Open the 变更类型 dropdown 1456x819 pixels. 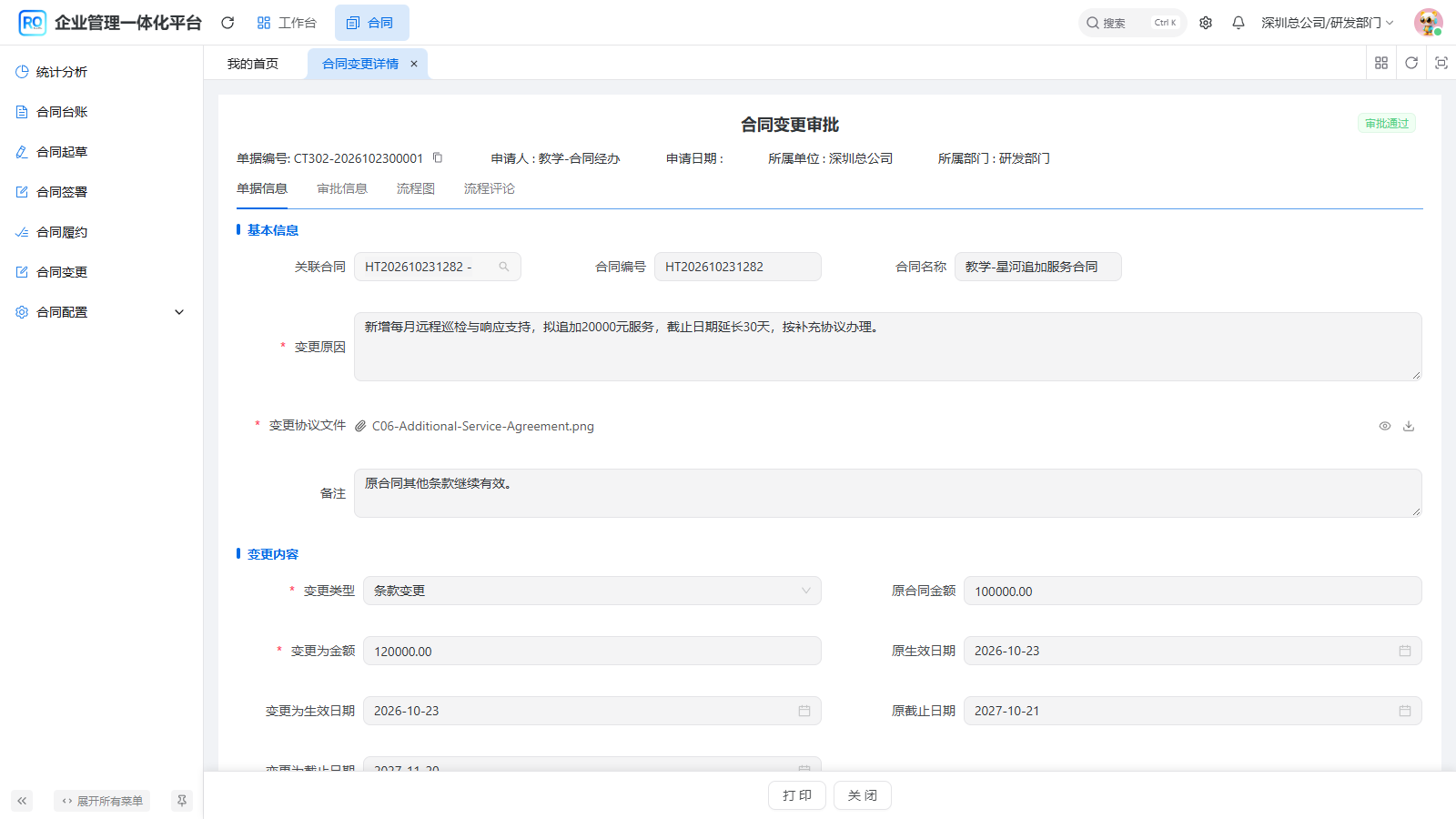592,591
